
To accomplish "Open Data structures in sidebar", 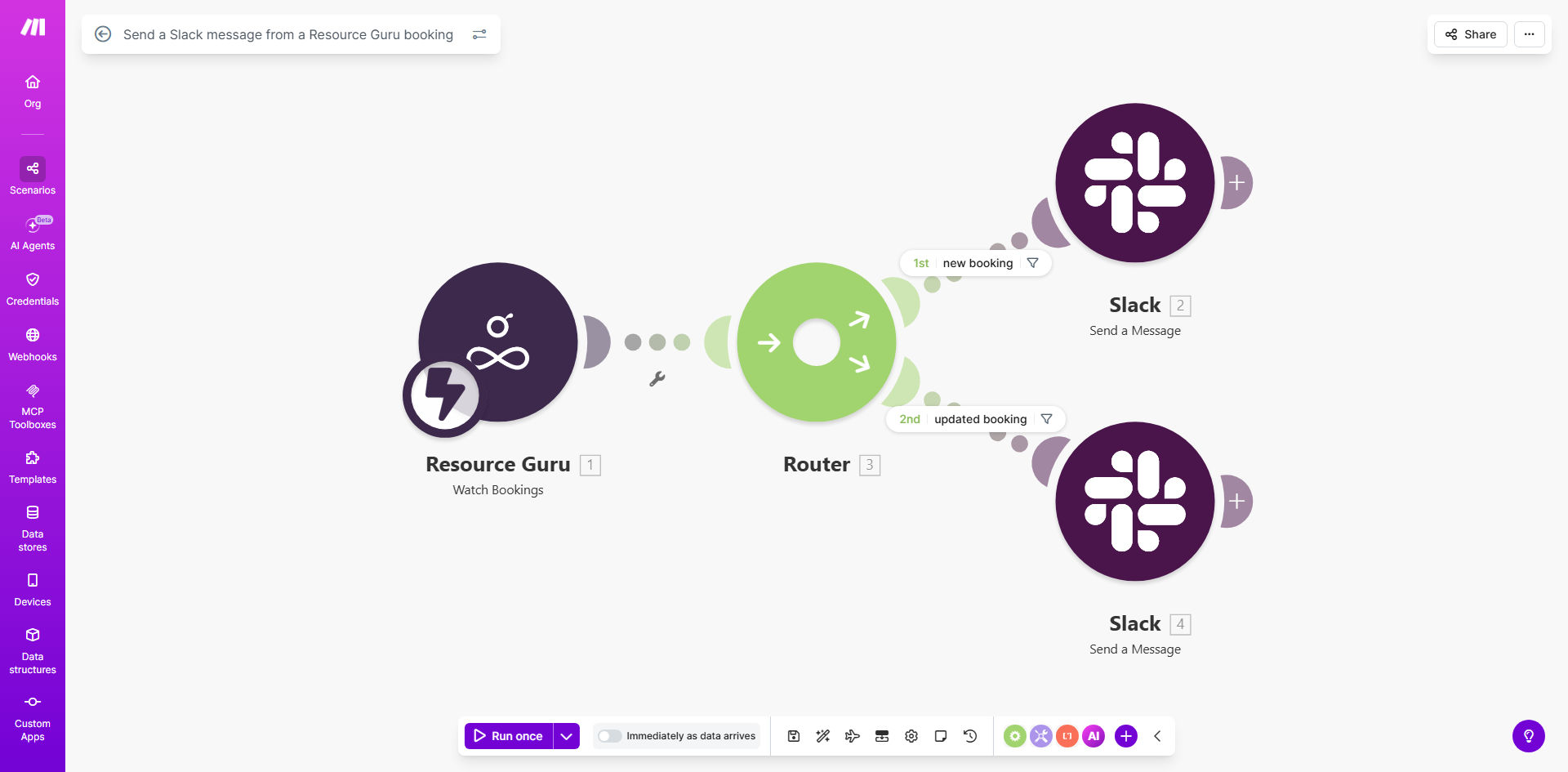I will tap(33, 651).
